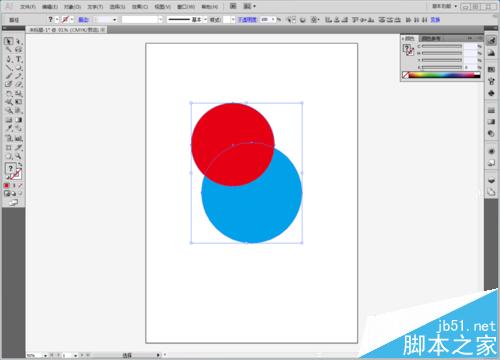This screenshot has height=360, width=500.
Task: Select the Gradient tool in toolbox
Action: (x=19, y=120)
